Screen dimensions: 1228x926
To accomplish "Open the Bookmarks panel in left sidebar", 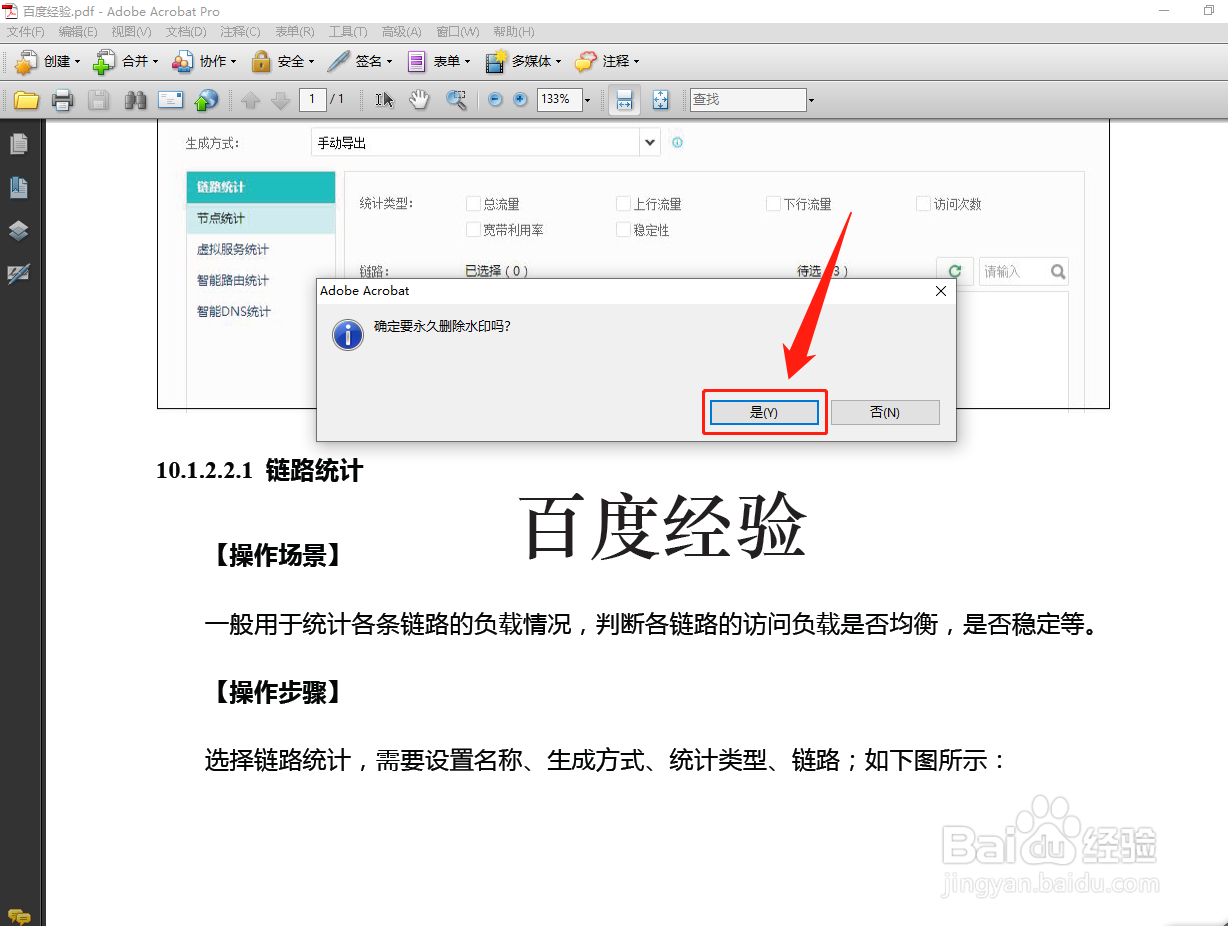I will (x=19, y=187).
